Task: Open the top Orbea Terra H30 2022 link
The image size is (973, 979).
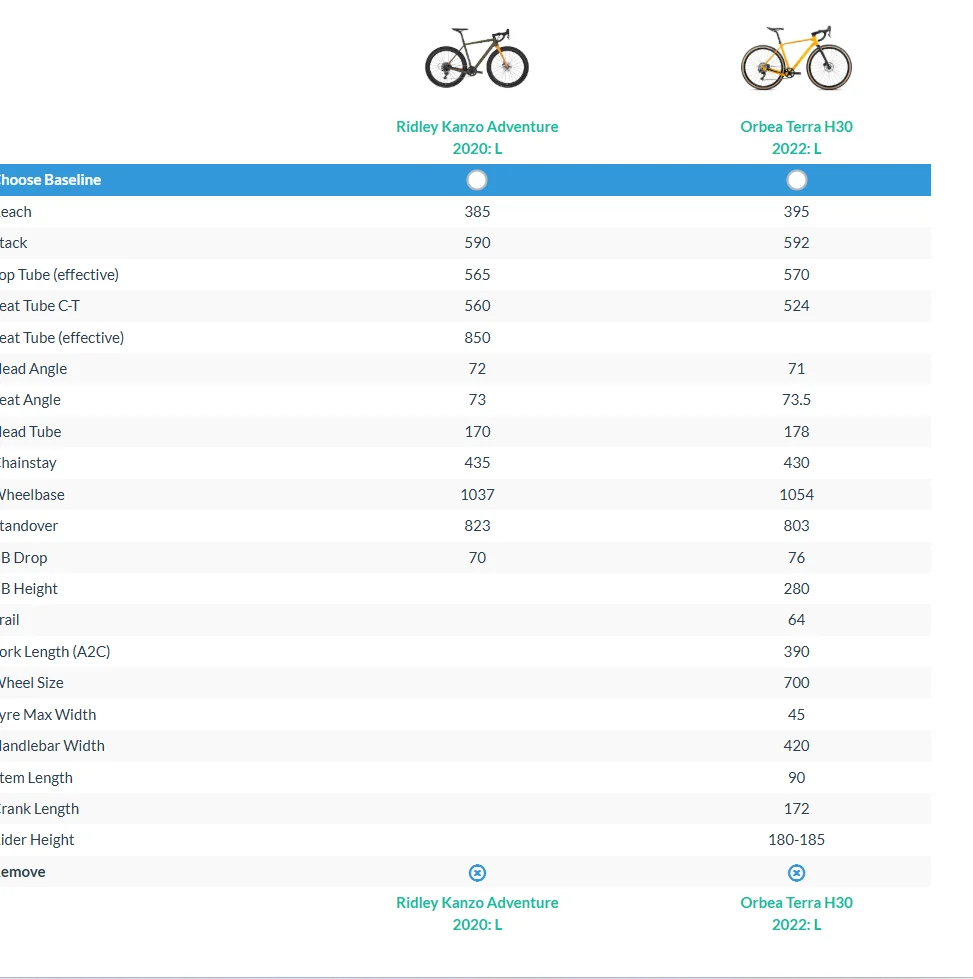Action: tap(796, 137)
